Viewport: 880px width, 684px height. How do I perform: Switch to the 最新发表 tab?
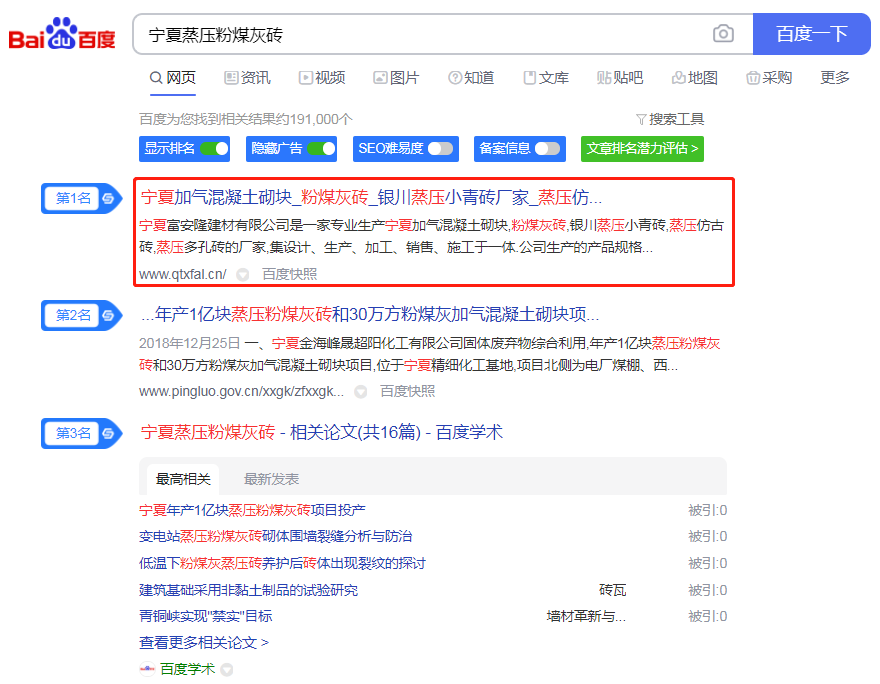click(x=271, y=479)
